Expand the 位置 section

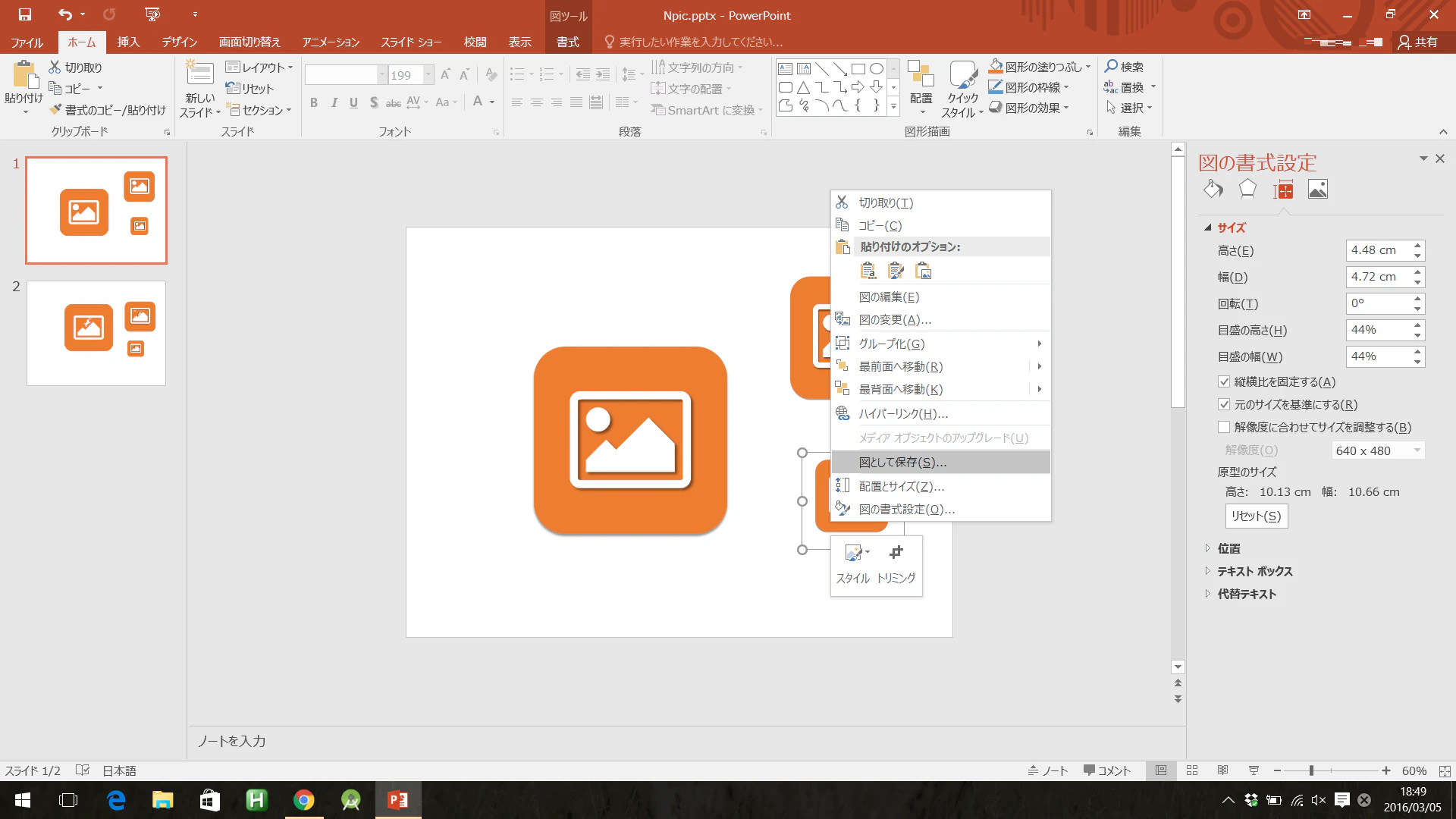(x=1228, y=548)
